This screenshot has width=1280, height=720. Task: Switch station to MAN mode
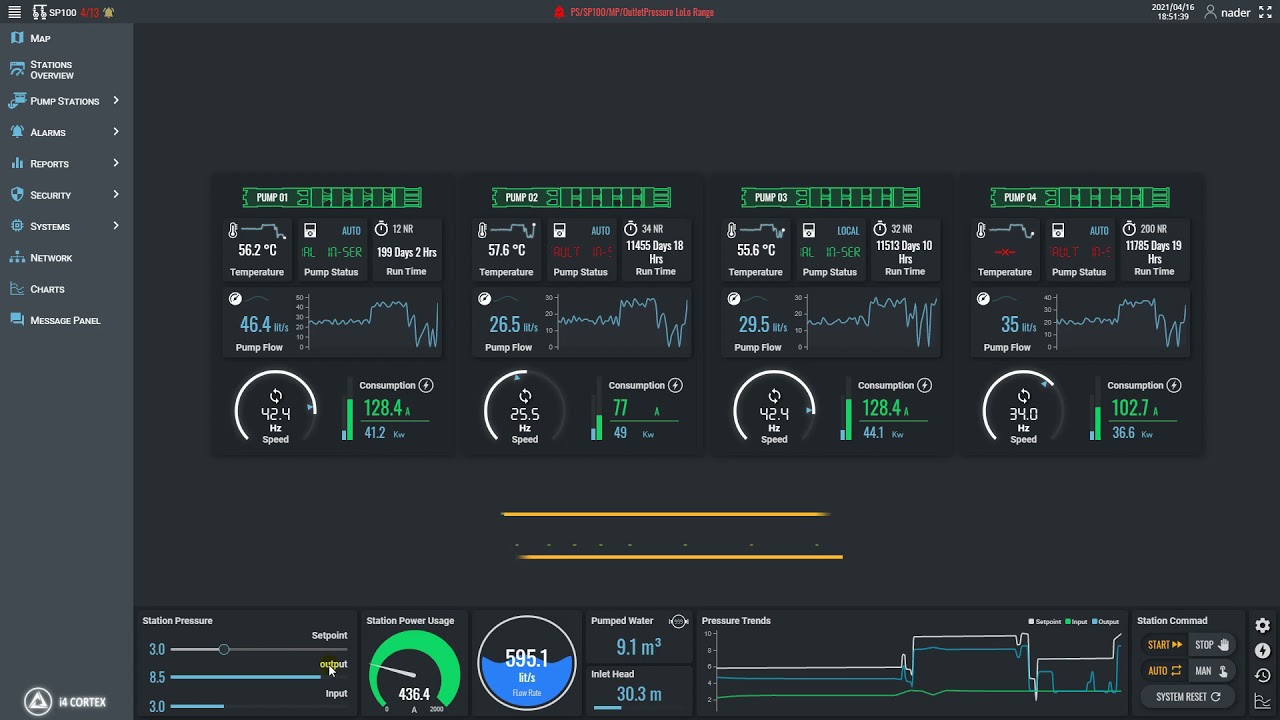1211,671
